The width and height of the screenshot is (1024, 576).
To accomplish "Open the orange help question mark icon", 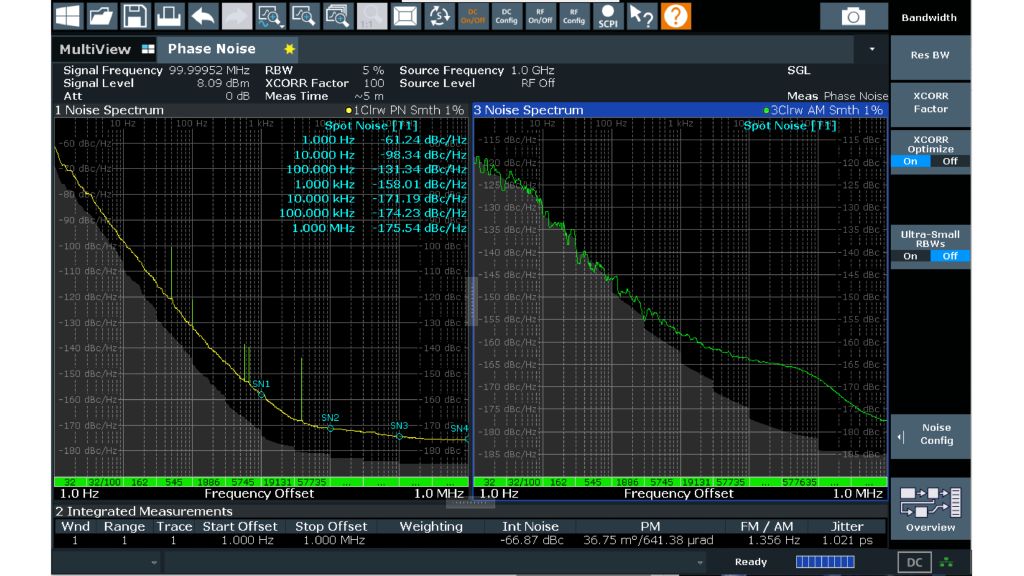I will tap(676, 16).
